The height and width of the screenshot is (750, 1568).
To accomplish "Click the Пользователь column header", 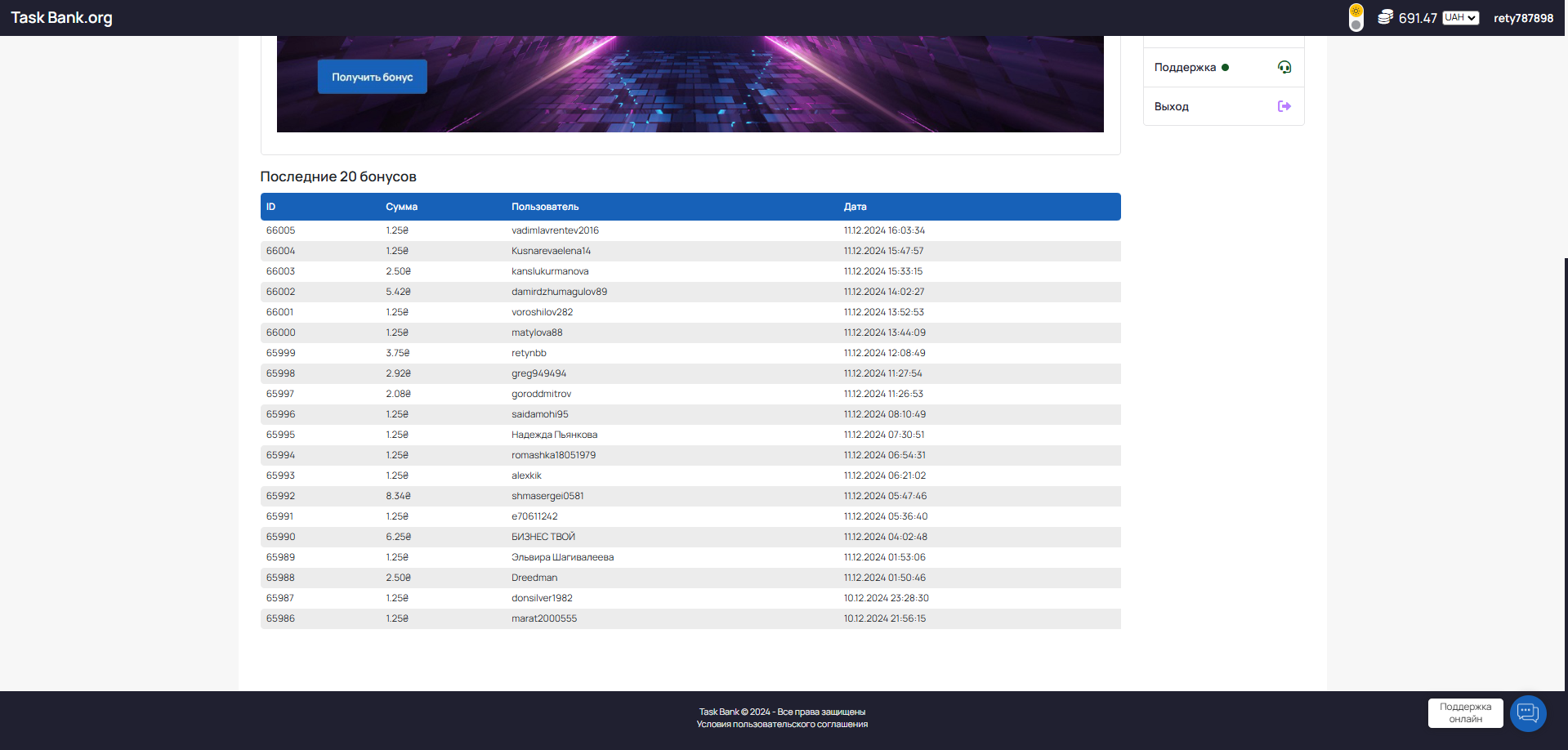I will [545, 207].
